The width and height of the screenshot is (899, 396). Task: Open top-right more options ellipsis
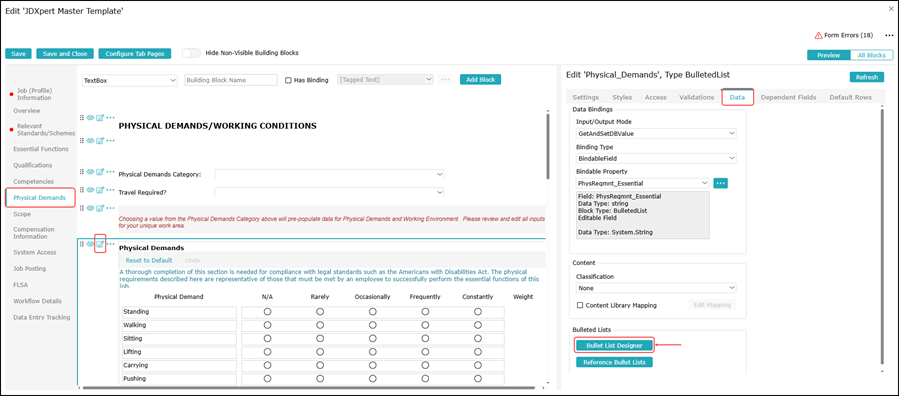click(x=889, y=36)
